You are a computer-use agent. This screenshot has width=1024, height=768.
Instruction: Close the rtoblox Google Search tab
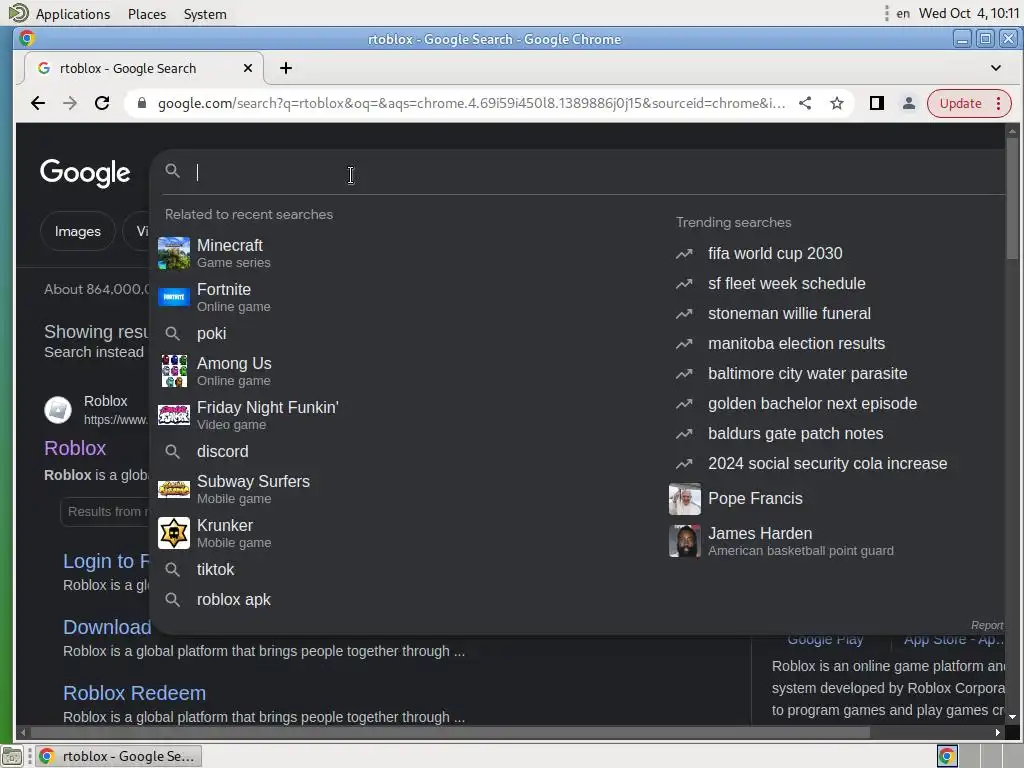(248, 68)
